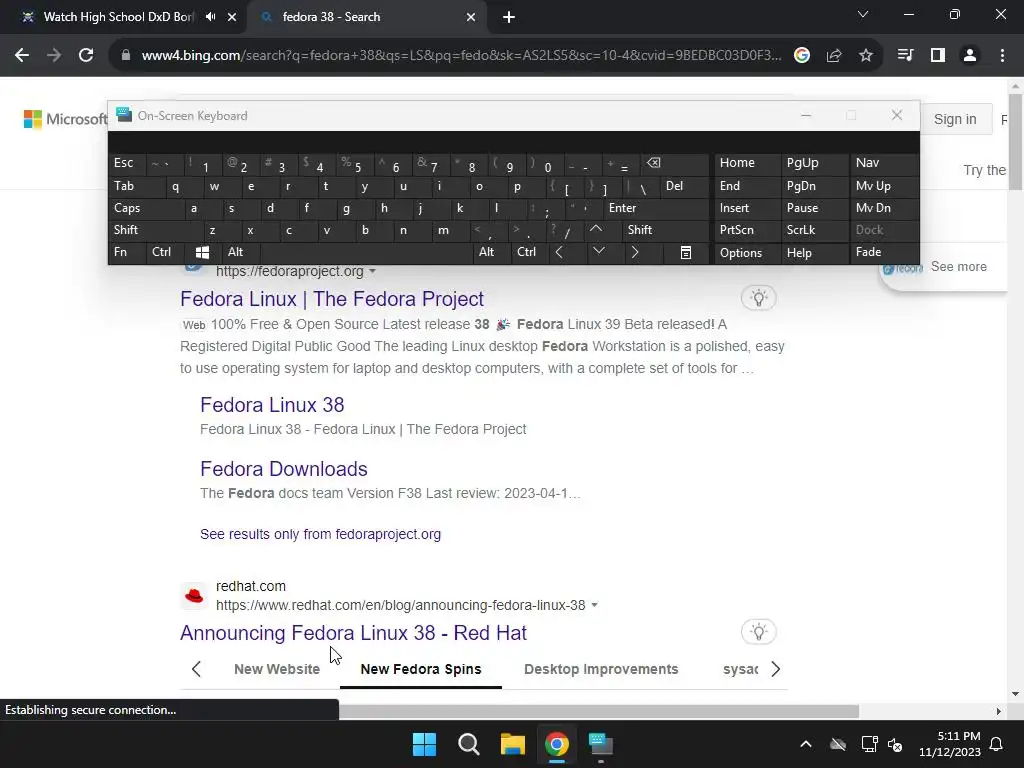Select the Desktop Improvements tab
Screen dimensions: 1024x768
click(601, 669)
